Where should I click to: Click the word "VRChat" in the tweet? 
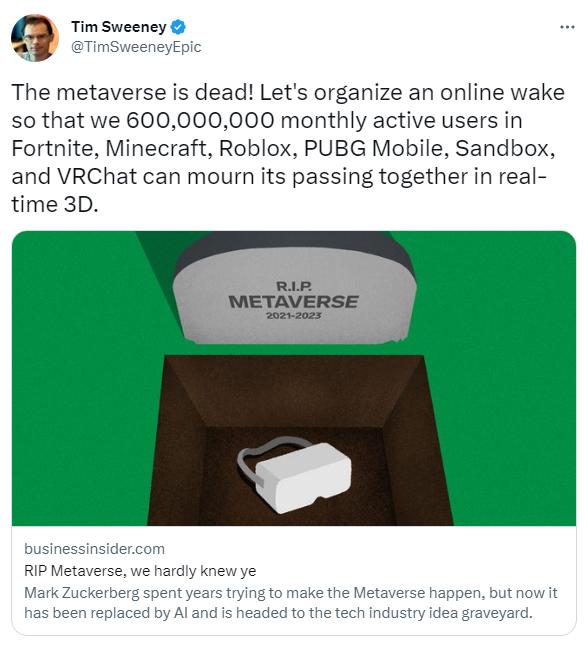point(97,176)
